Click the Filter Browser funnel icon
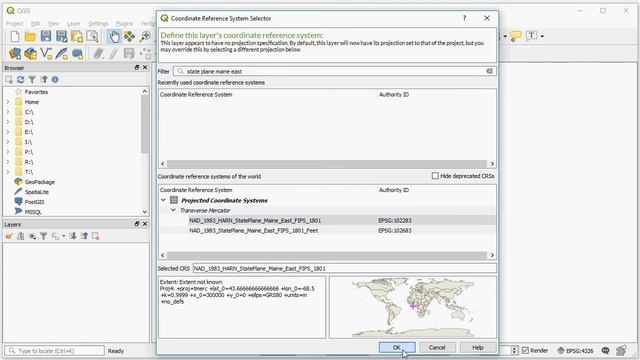The width and height of the screenshot is (640, 360). [32, 80]
